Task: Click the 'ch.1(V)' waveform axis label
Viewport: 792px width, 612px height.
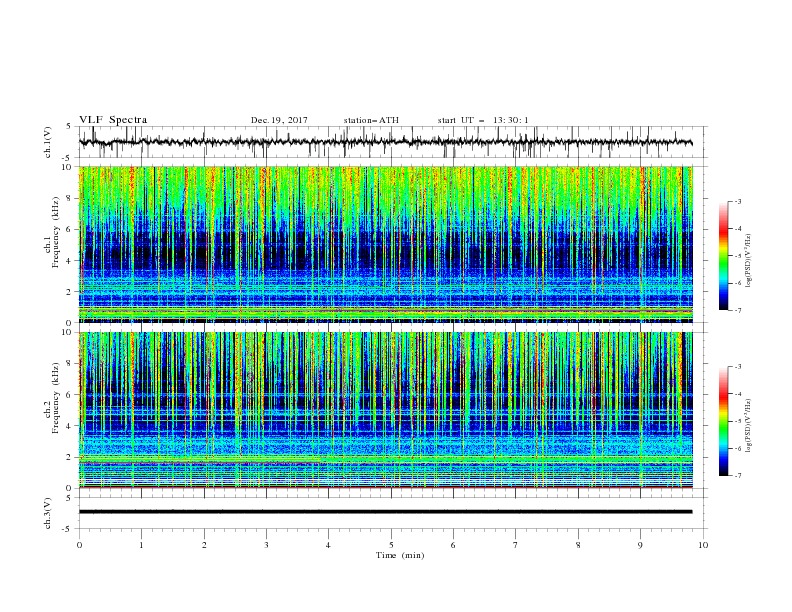Action: click(48, 142)
